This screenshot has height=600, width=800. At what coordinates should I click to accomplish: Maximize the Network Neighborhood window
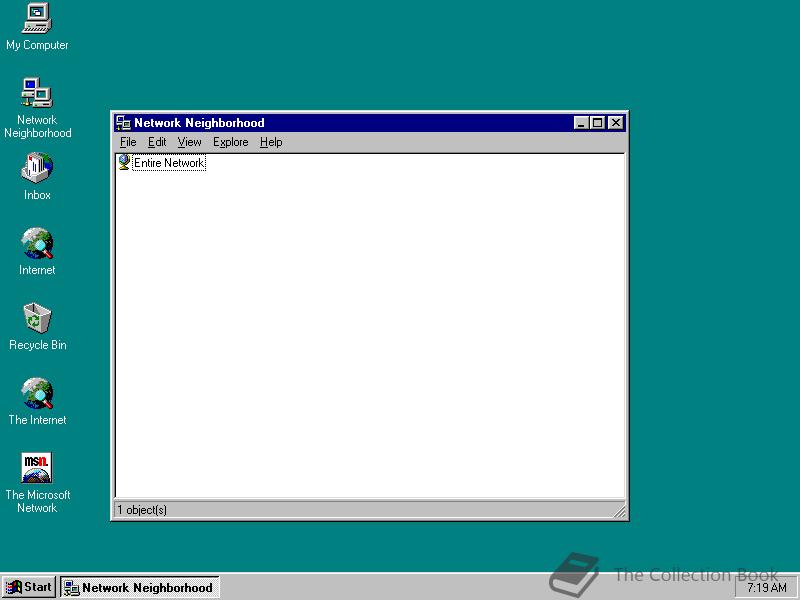pyautogui.click(x=597, y=123)
